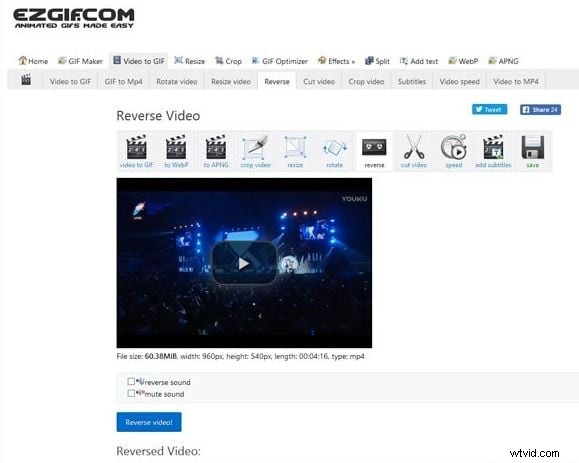Switch to the Video speed tab
The width and height of the screenshot is (579, 463).
tap(459, 82)
